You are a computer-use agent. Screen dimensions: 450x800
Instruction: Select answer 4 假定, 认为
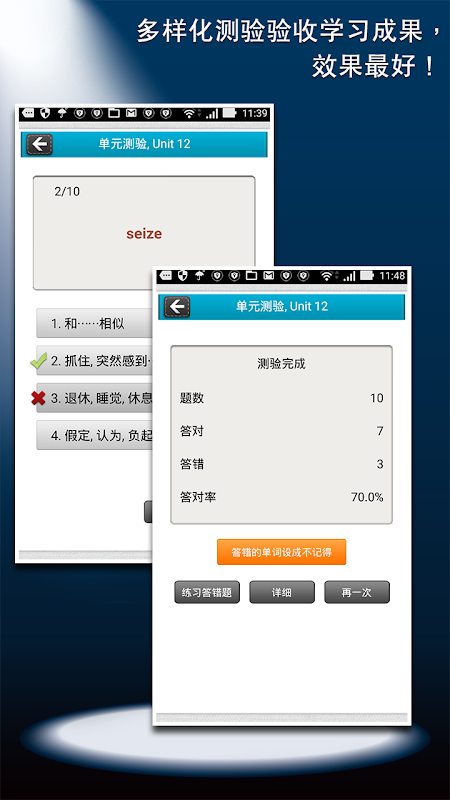tap(94, 435)
